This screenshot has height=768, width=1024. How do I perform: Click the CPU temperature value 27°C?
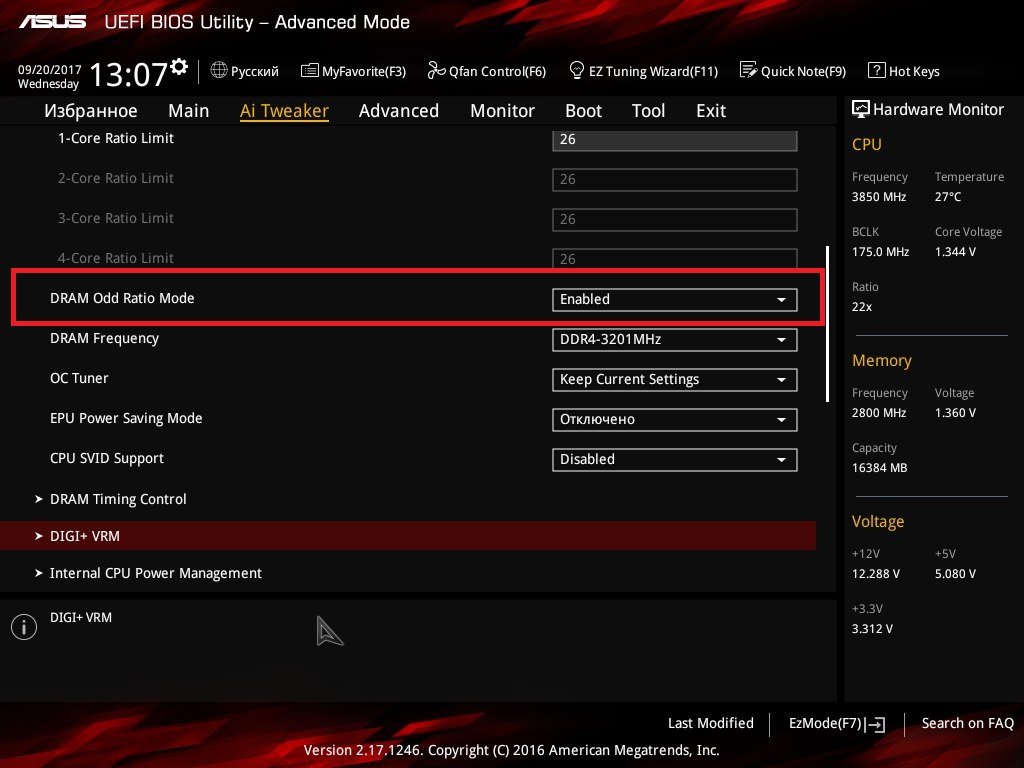click(948, 197)
